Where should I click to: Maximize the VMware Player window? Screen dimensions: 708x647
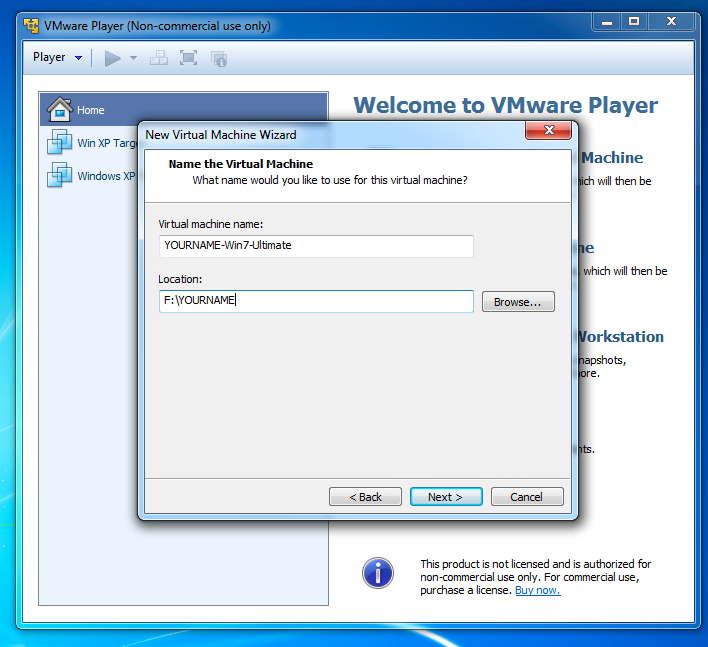[x=634, y=22]
